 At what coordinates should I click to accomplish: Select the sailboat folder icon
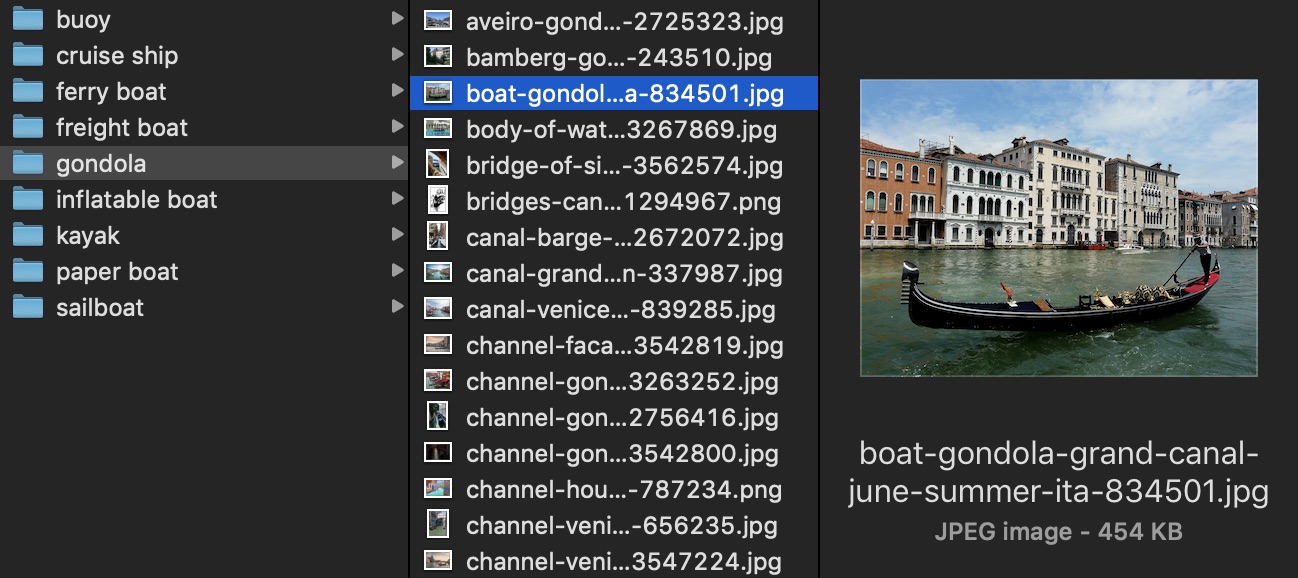pyautogui.click(x=27, y=308)
